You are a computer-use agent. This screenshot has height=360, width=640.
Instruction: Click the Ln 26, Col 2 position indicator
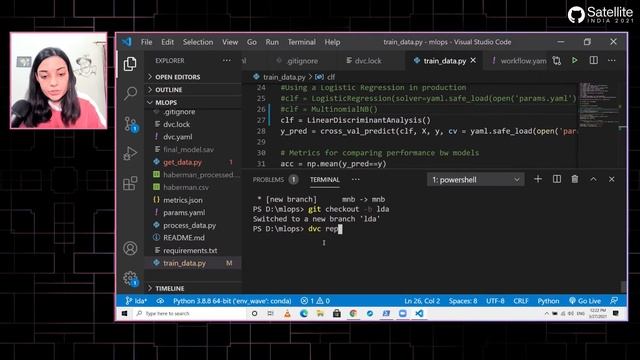point(422,301)
